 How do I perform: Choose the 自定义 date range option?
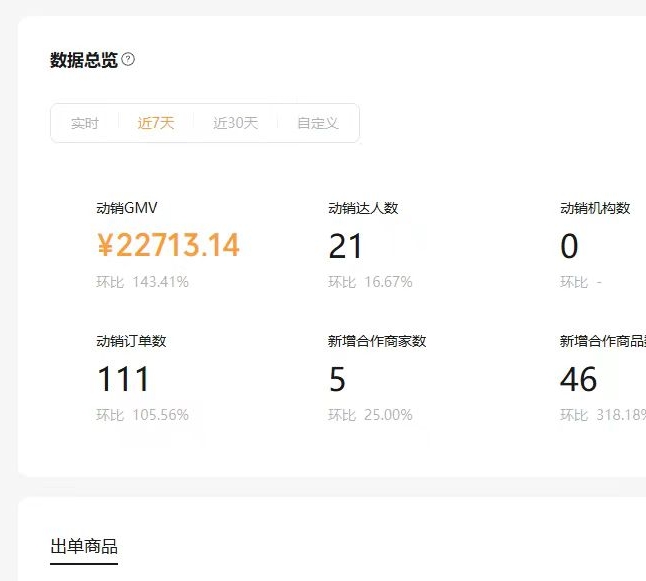(318, 123)
